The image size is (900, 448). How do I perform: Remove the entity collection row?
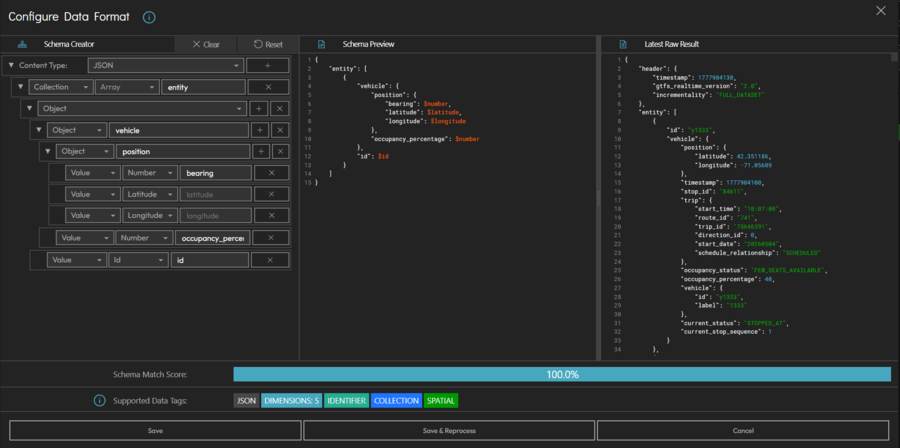[x=267, y=87]
